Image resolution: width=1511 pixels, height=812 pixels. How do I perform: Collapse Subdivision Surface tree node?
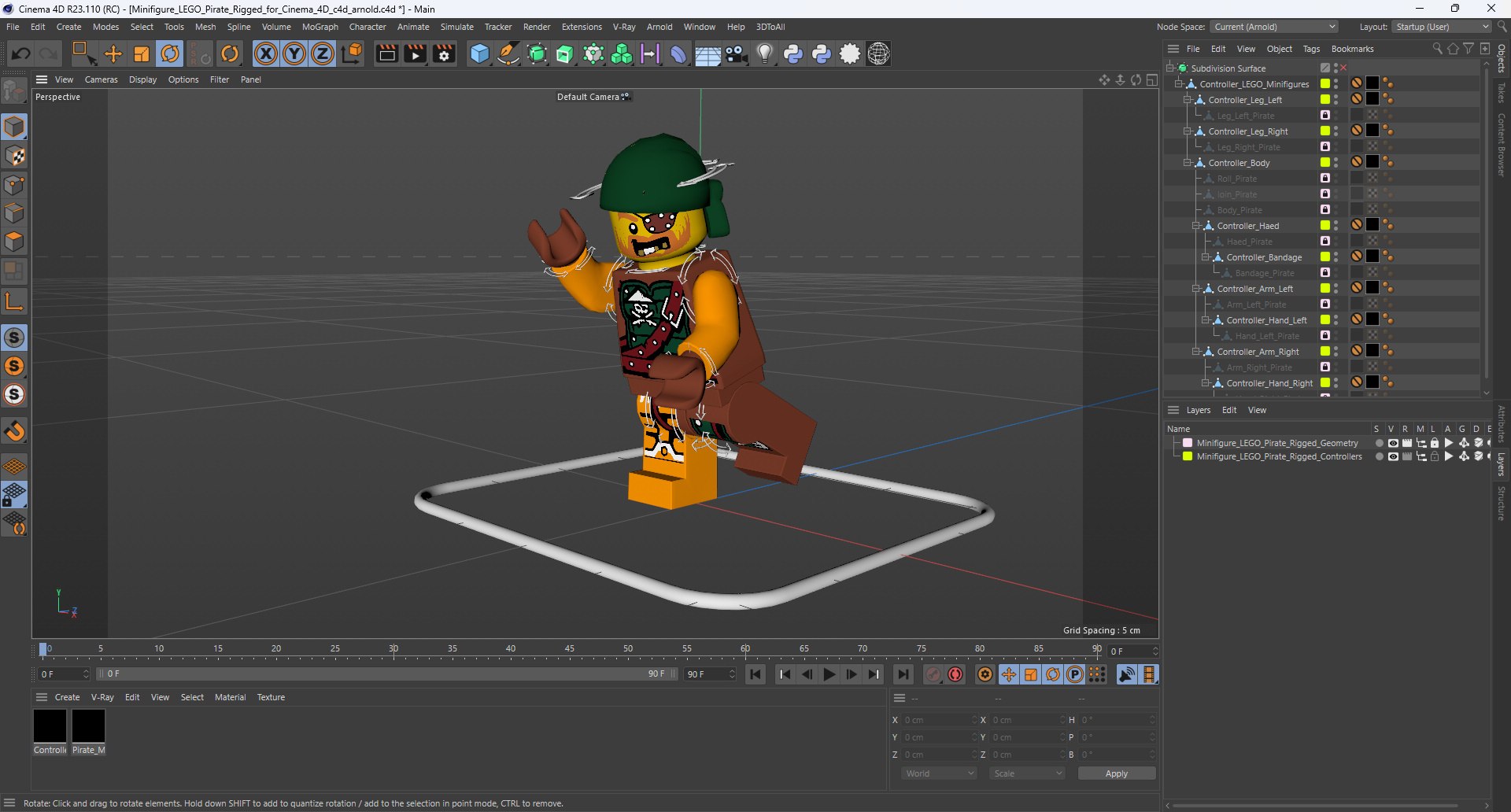pos(1170,68)
